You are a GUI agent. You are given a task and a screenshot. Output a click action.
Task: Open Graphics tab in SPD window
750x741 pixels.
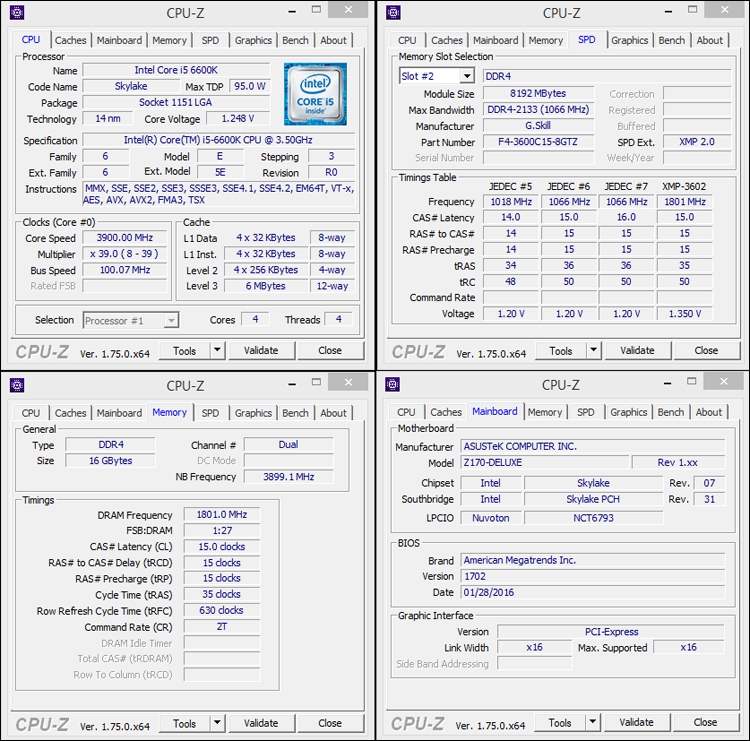[629, 40]
